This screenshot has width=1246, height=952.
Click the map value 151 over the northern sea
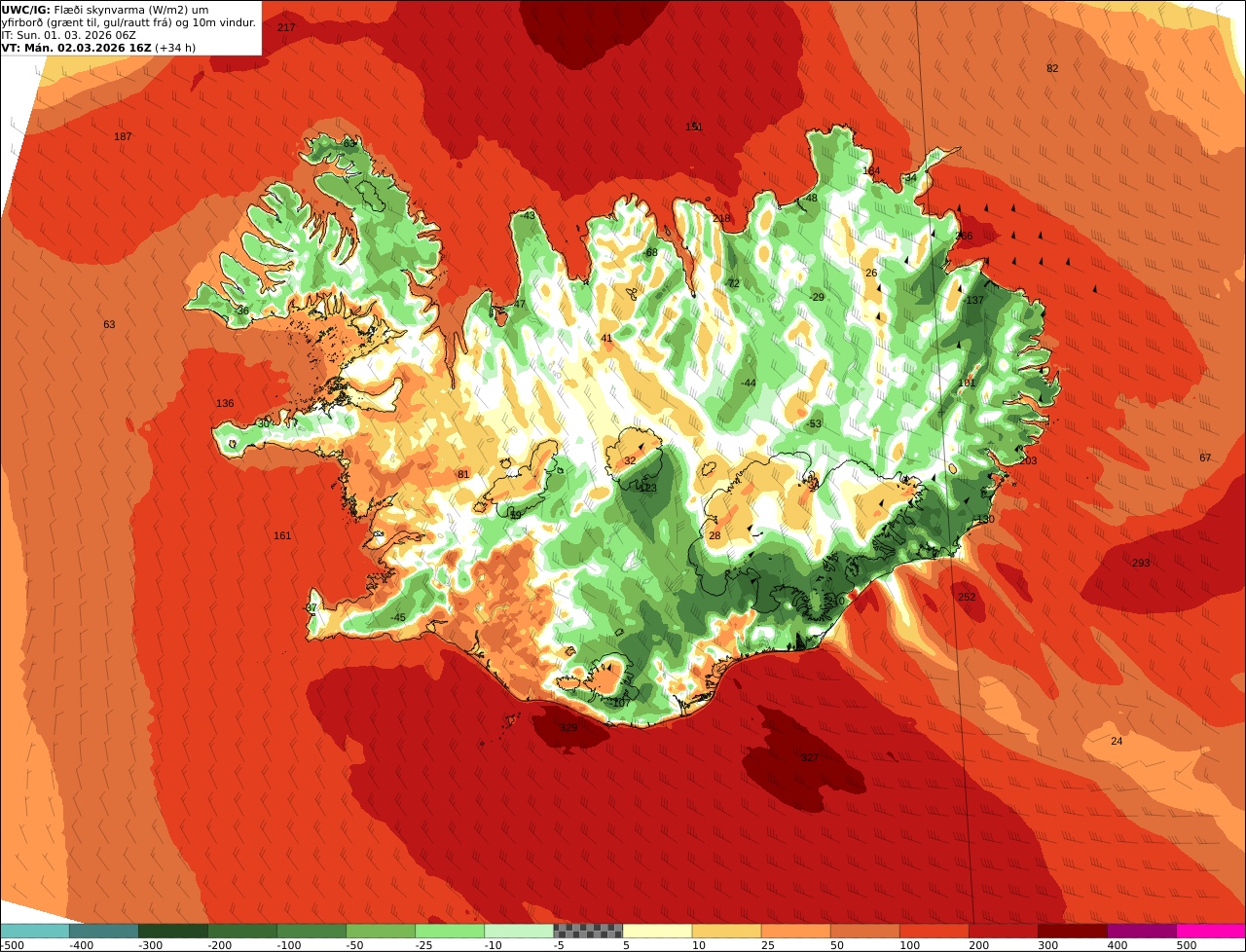[694, 127]
